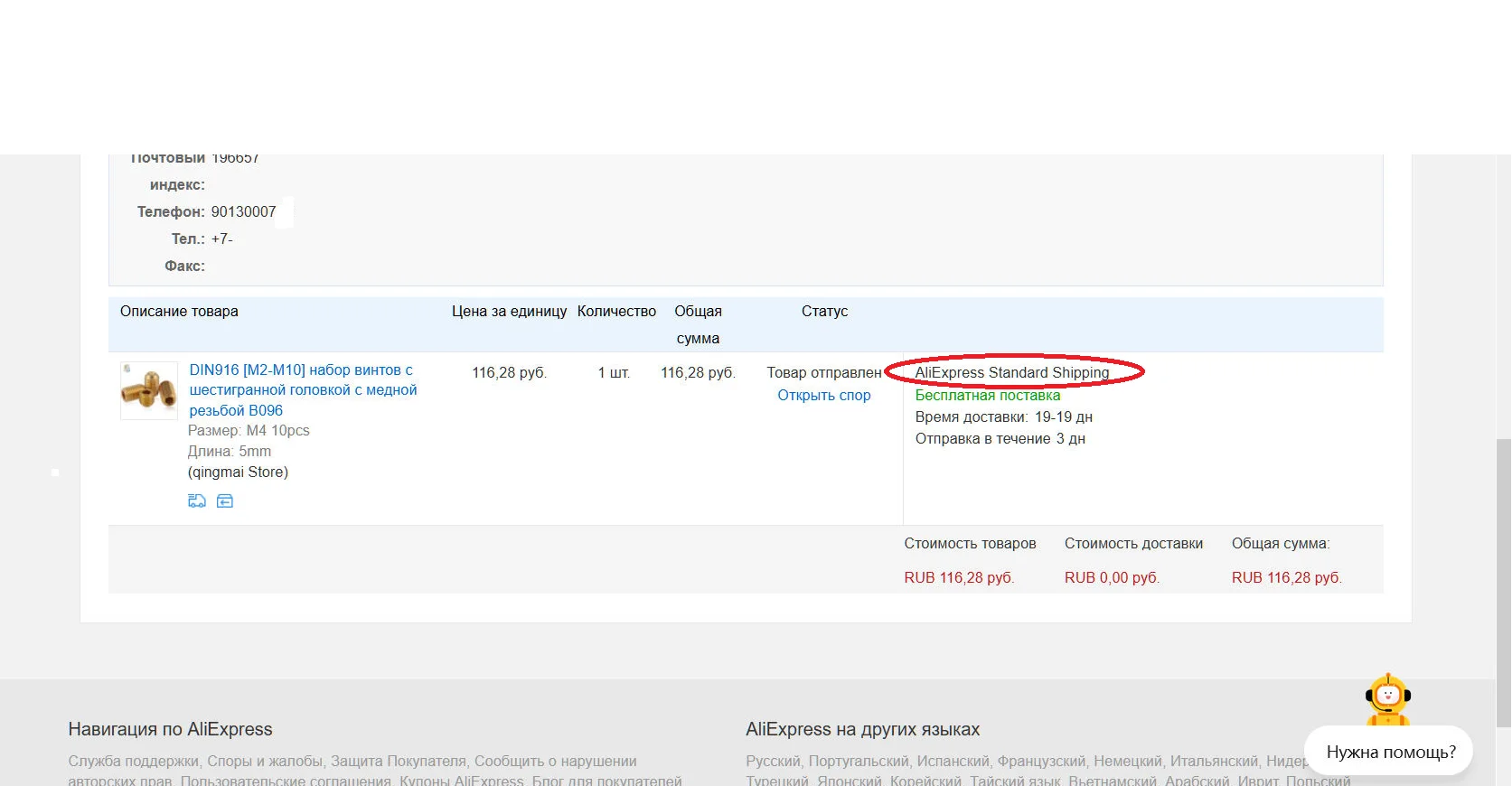This screenshot has width=1512, height=786.
Task: Click the red 'RUB 0,00 руб.' shipping cost
Action: pyautogui.click(x=1112, y=577)
